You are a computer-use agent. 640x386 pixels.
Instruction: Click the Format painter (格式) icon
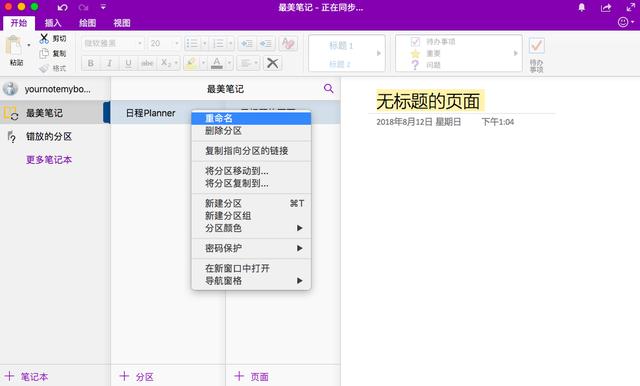[44, 68]
